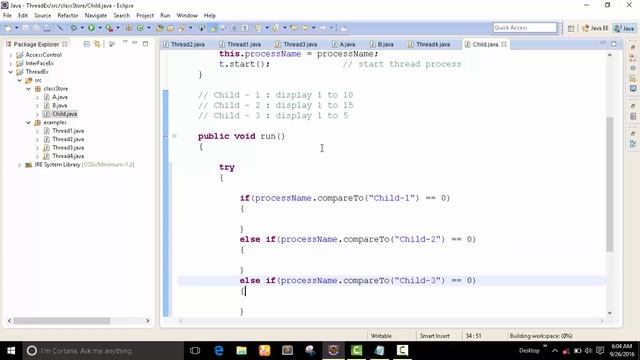Open Task View on the taskbar
Viewport: 640px width, 360px height.
coord(195,351)
